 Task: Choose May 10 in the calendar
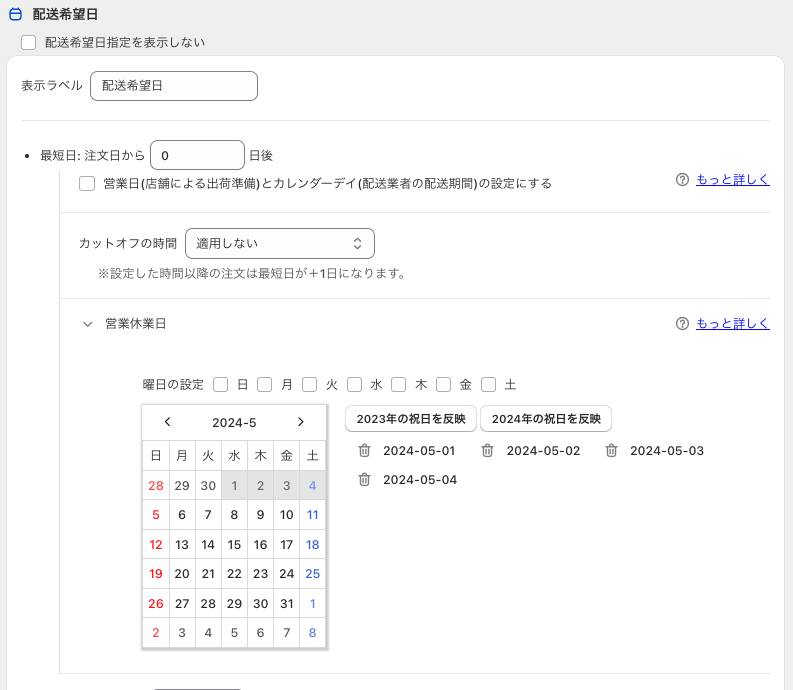[287, 515]
